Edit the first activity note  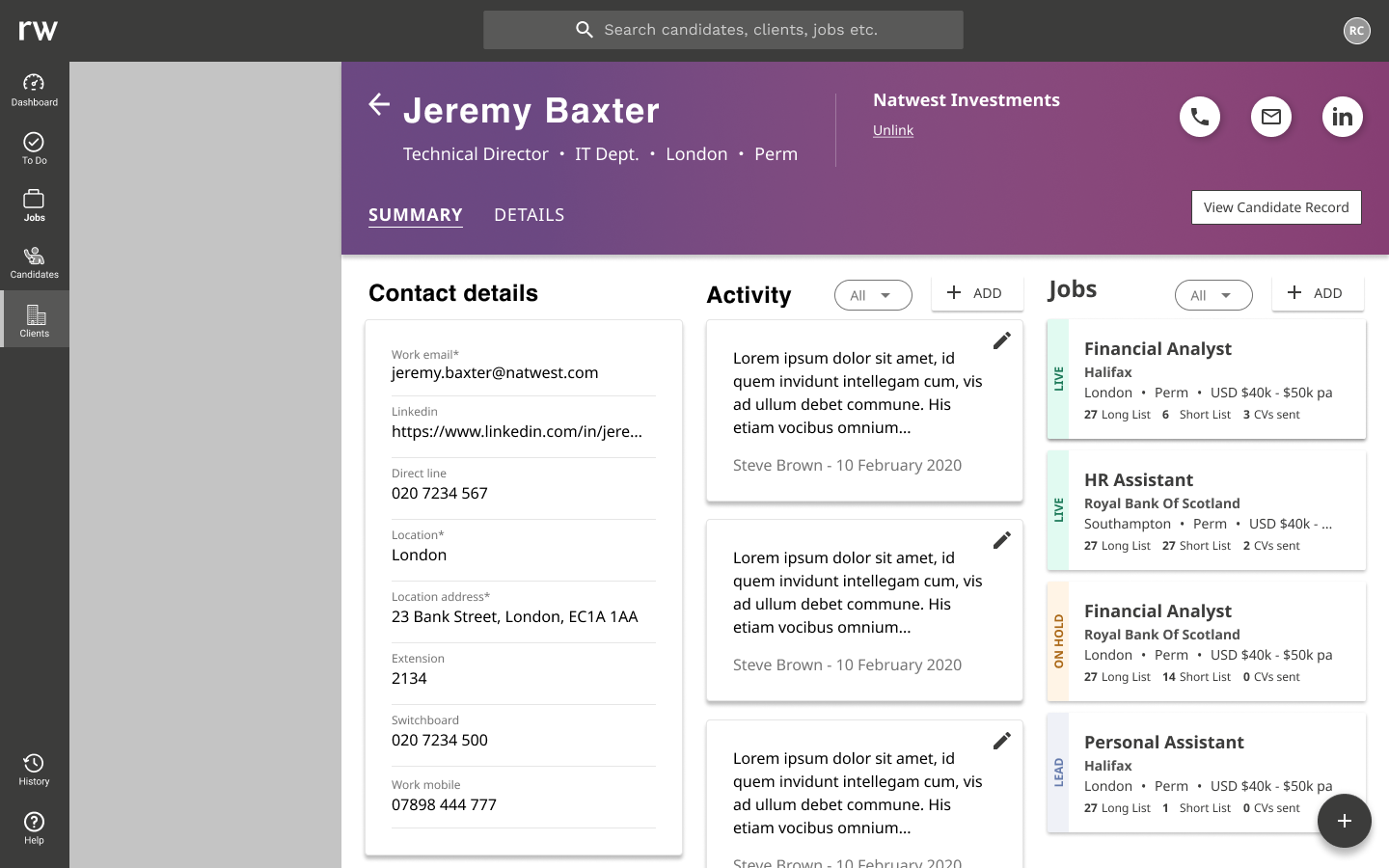[x=1002, y=340]
